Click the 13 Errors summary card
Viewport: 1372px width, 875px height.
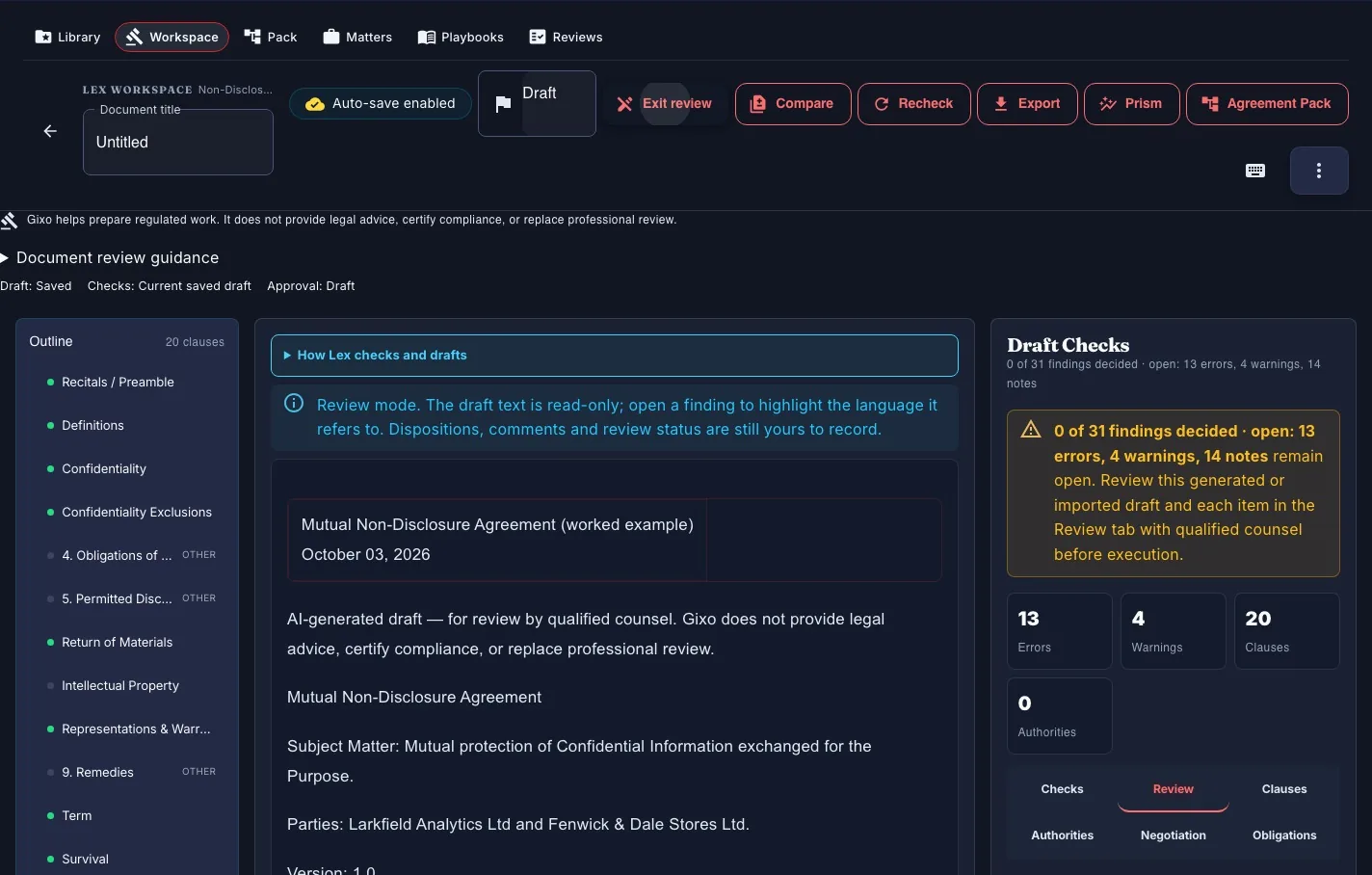point(1059,631)
